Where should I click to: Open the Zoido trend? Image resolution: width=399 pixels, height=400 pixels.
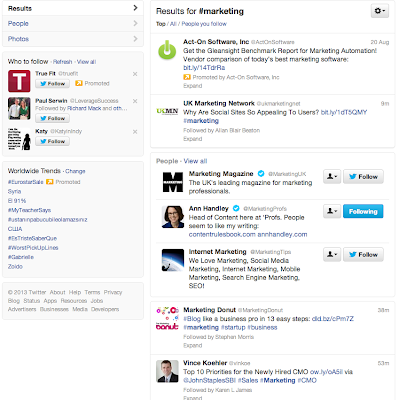[x=15, y=266]
